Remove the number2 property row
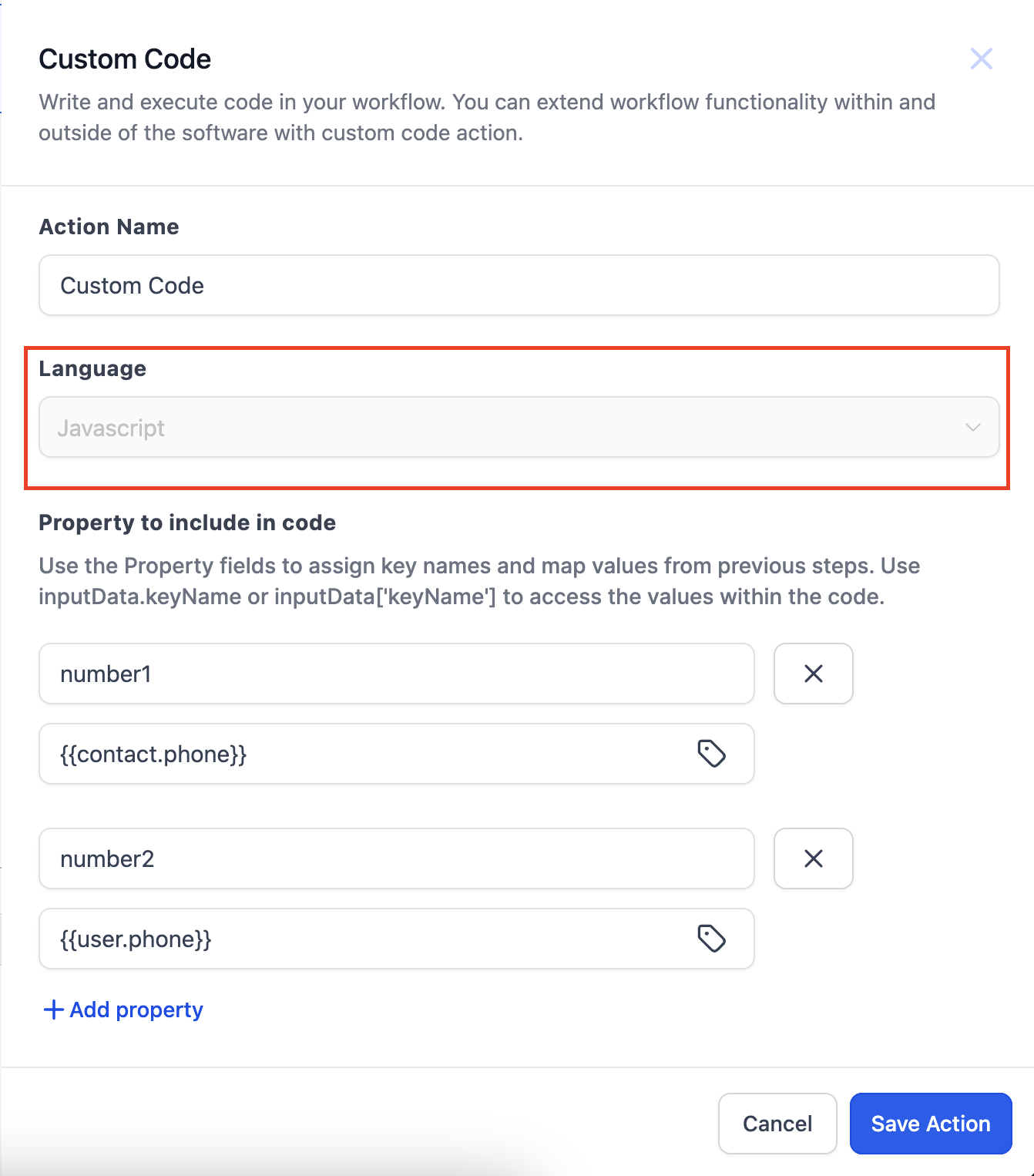This screenshot has height=1176, width=1034. coord(813,858)
